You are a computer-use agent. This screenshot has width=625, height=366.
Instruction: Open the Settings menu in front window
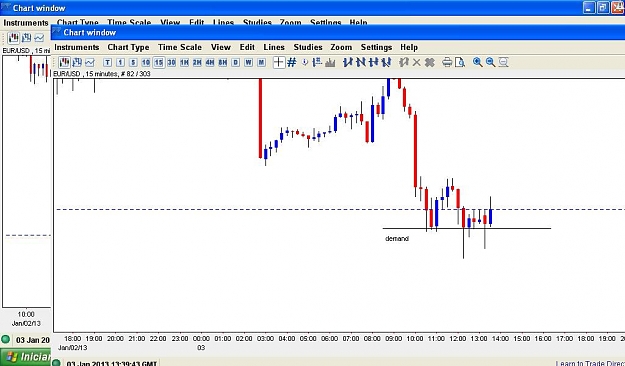[376, 47]
